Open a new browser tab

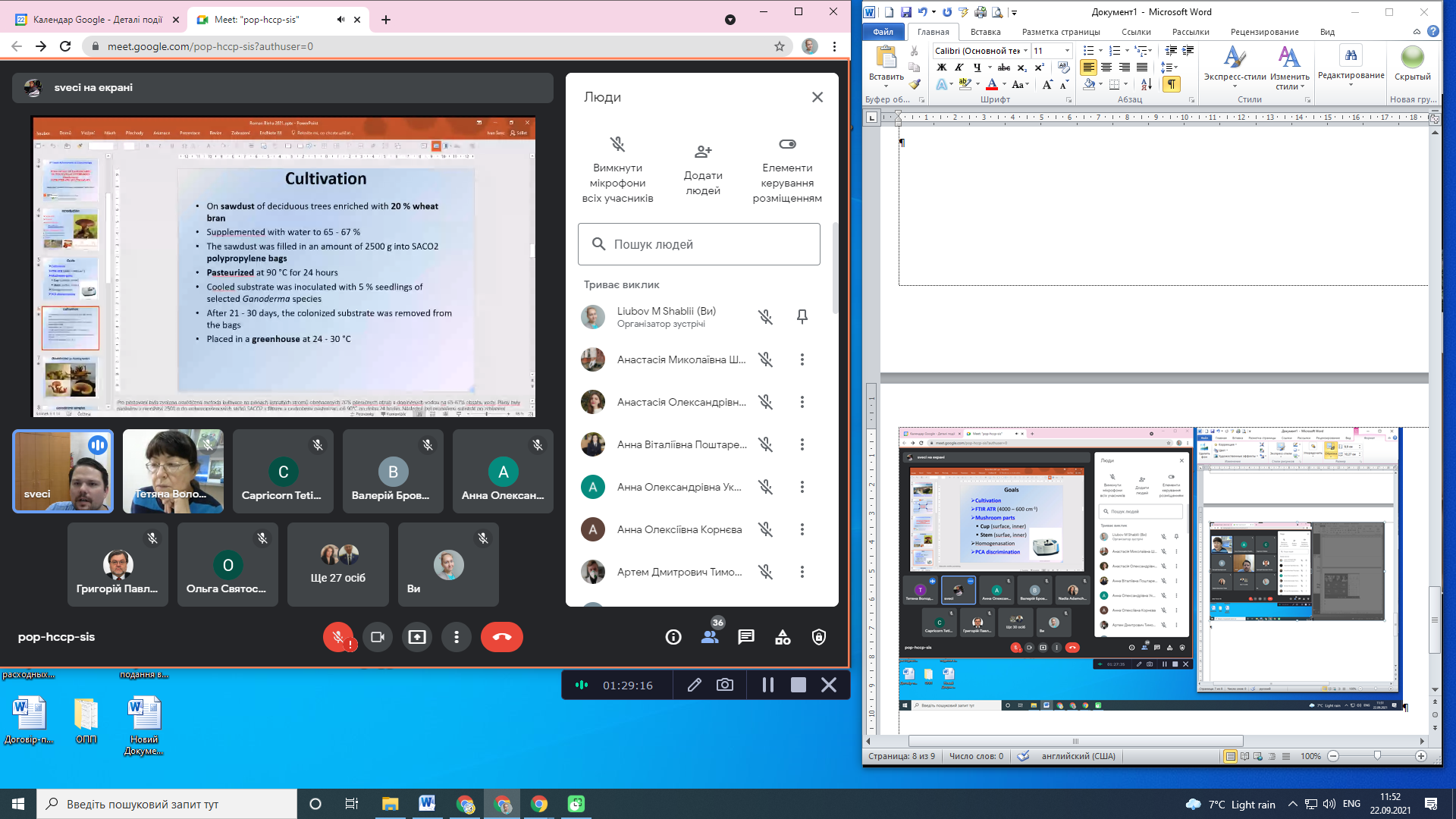(386, 20)
